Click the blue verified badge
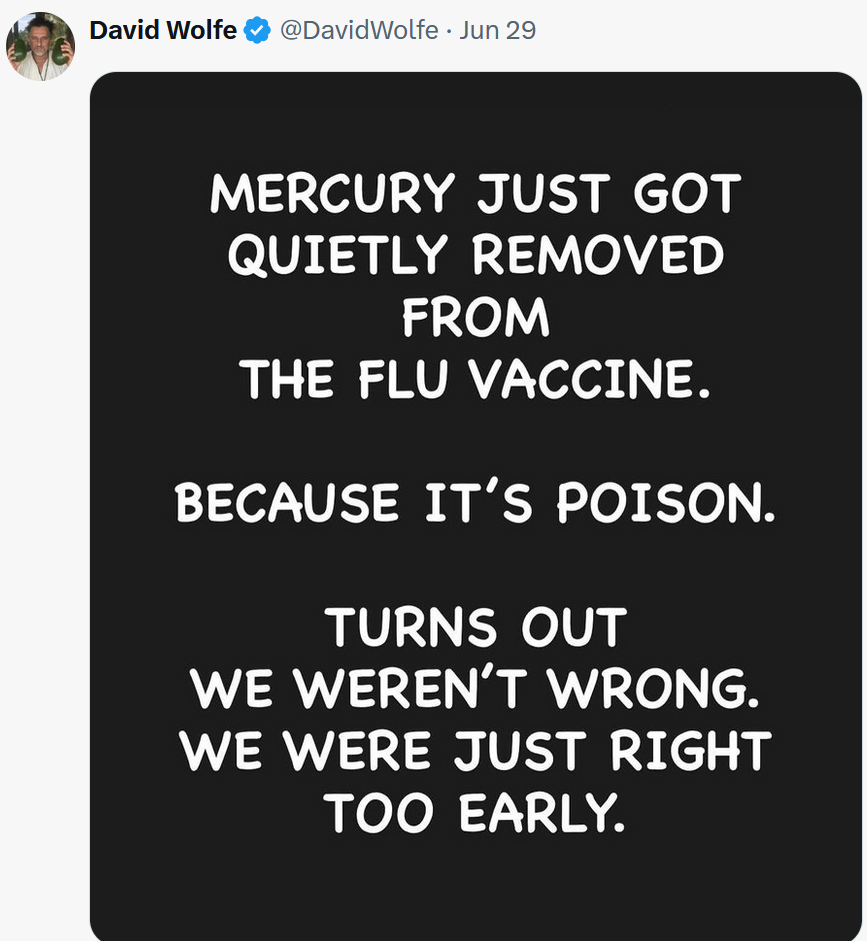The width and height of the screenshot is (867, 941). click(x=257, y=31)
